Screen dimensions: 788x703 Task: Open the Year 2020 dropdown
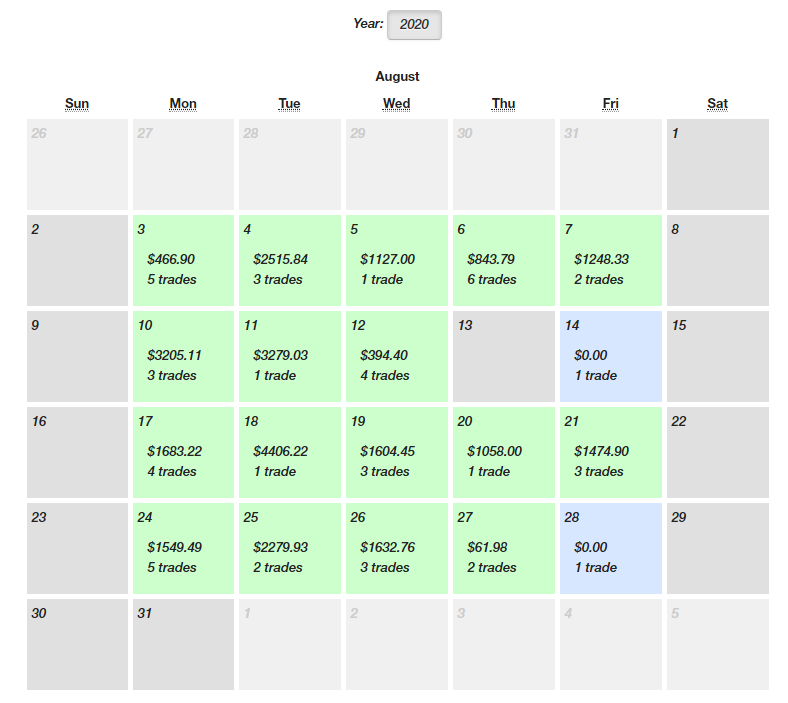414,25
